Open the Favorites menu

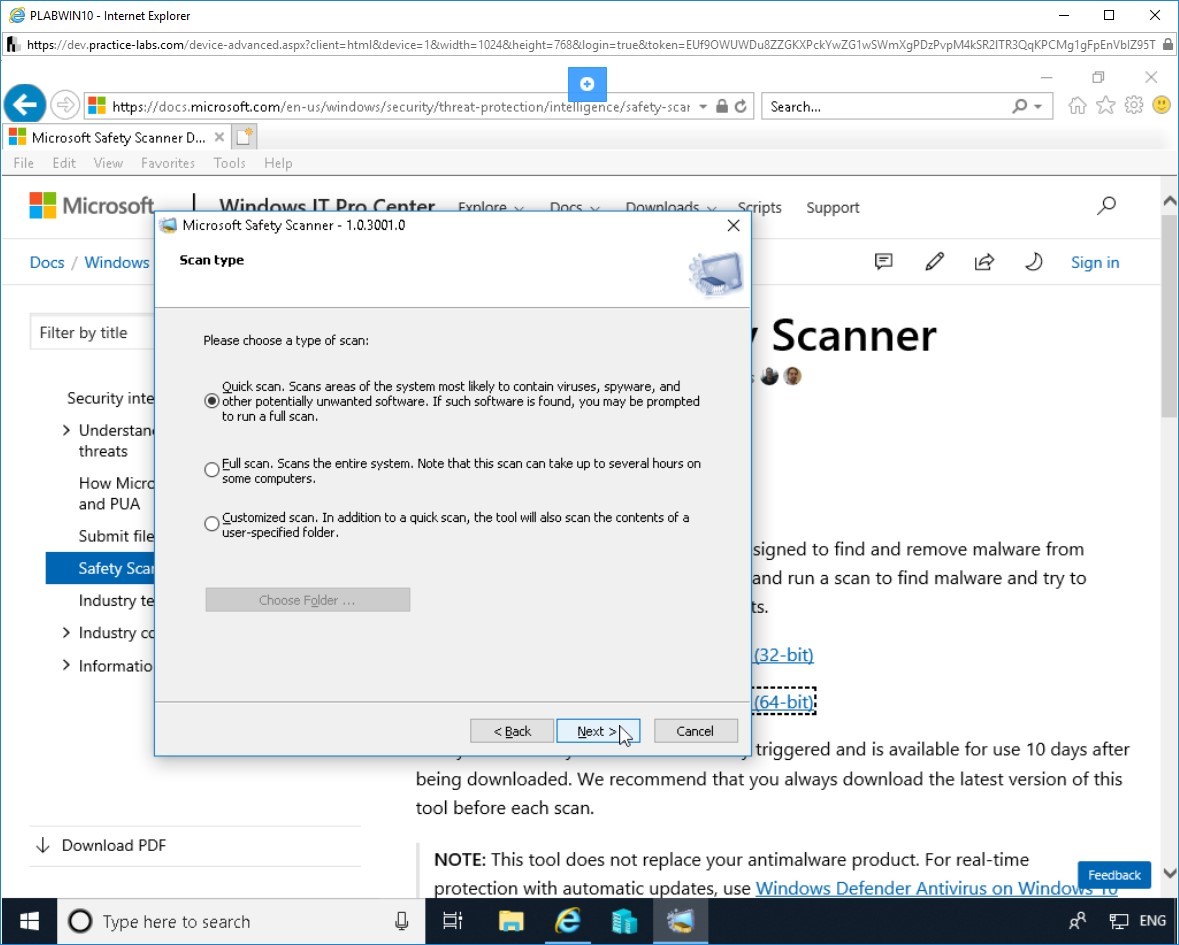[168, 163]
